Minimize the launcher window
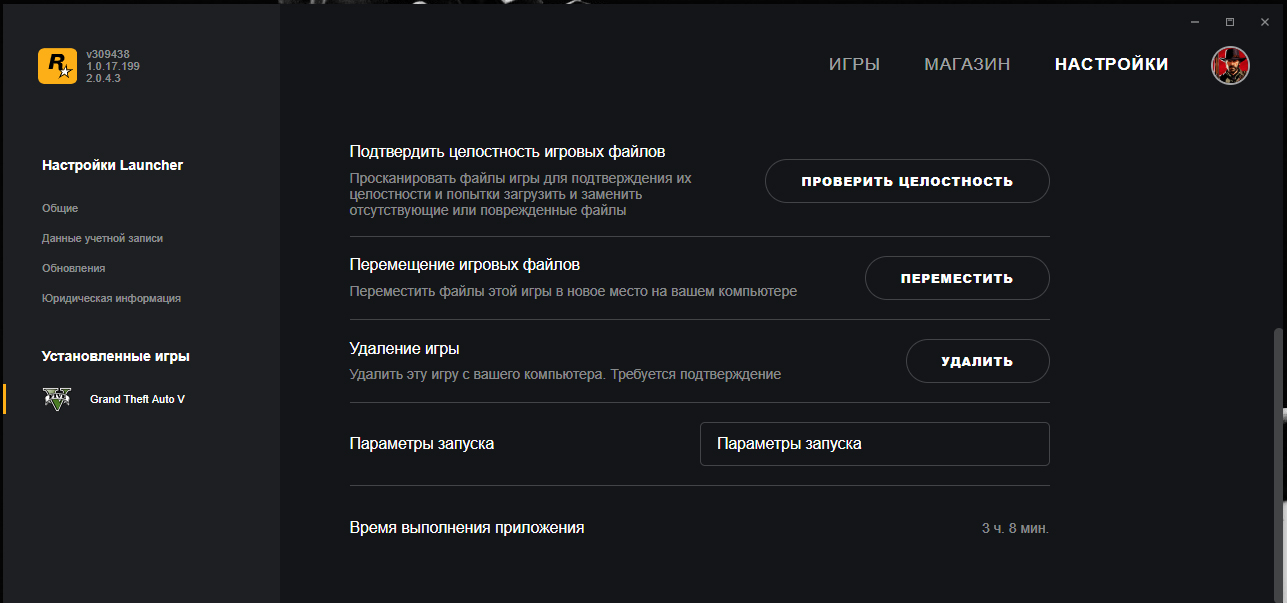This screenshot has height=603, width=1287. pos(1195,22)
